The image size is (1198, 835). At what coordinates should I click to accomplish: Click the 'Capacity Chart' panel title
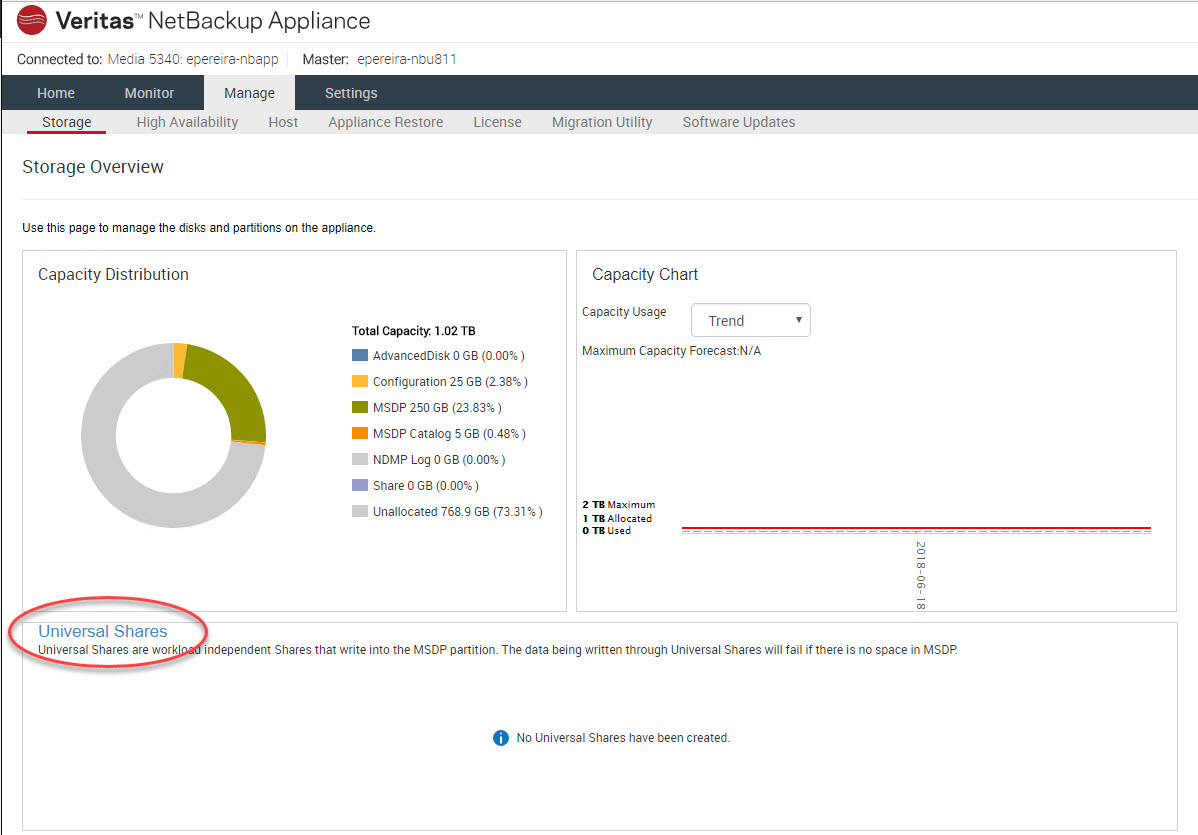pos(645,274)
